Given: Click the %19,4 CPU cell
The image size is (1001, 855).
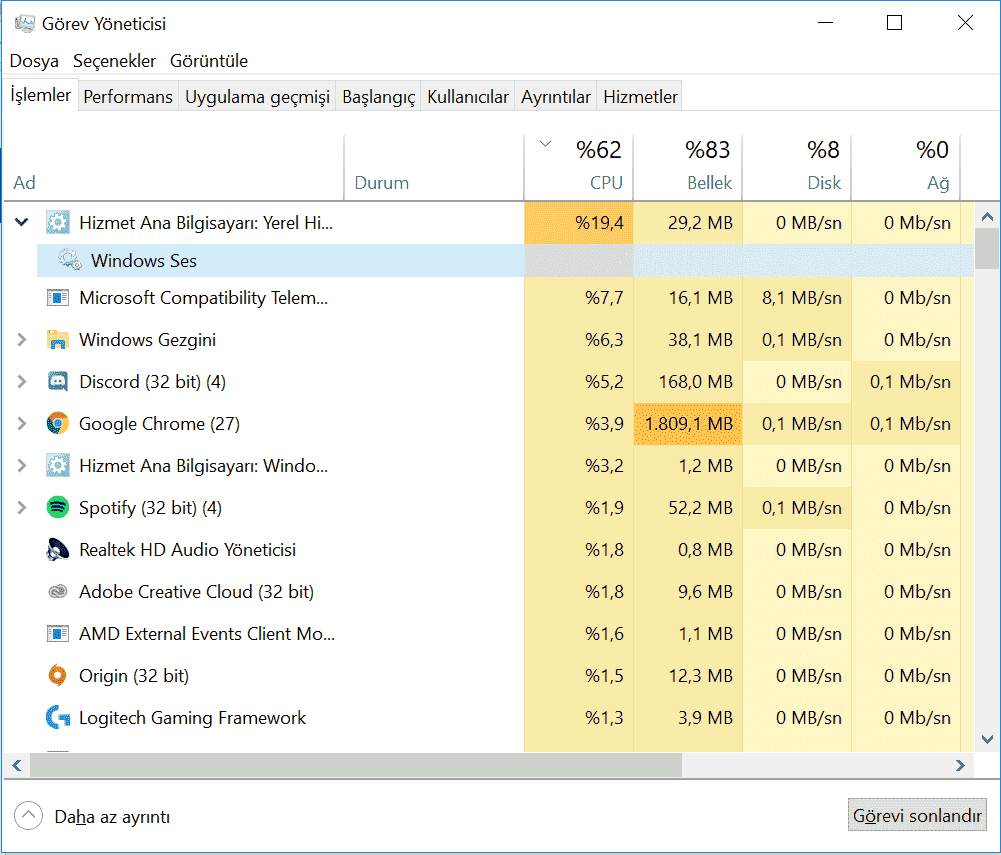Looking at the screenshot, I should coord(579,222).
